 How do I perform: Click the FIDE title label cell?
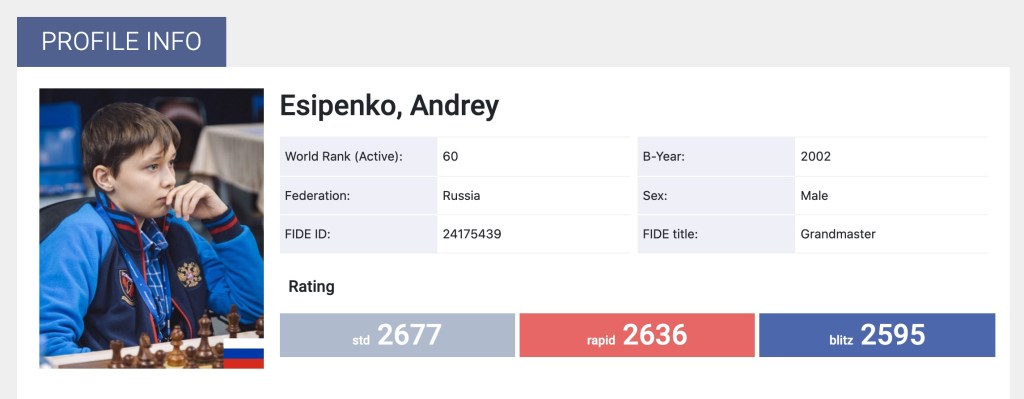point(716,234)
